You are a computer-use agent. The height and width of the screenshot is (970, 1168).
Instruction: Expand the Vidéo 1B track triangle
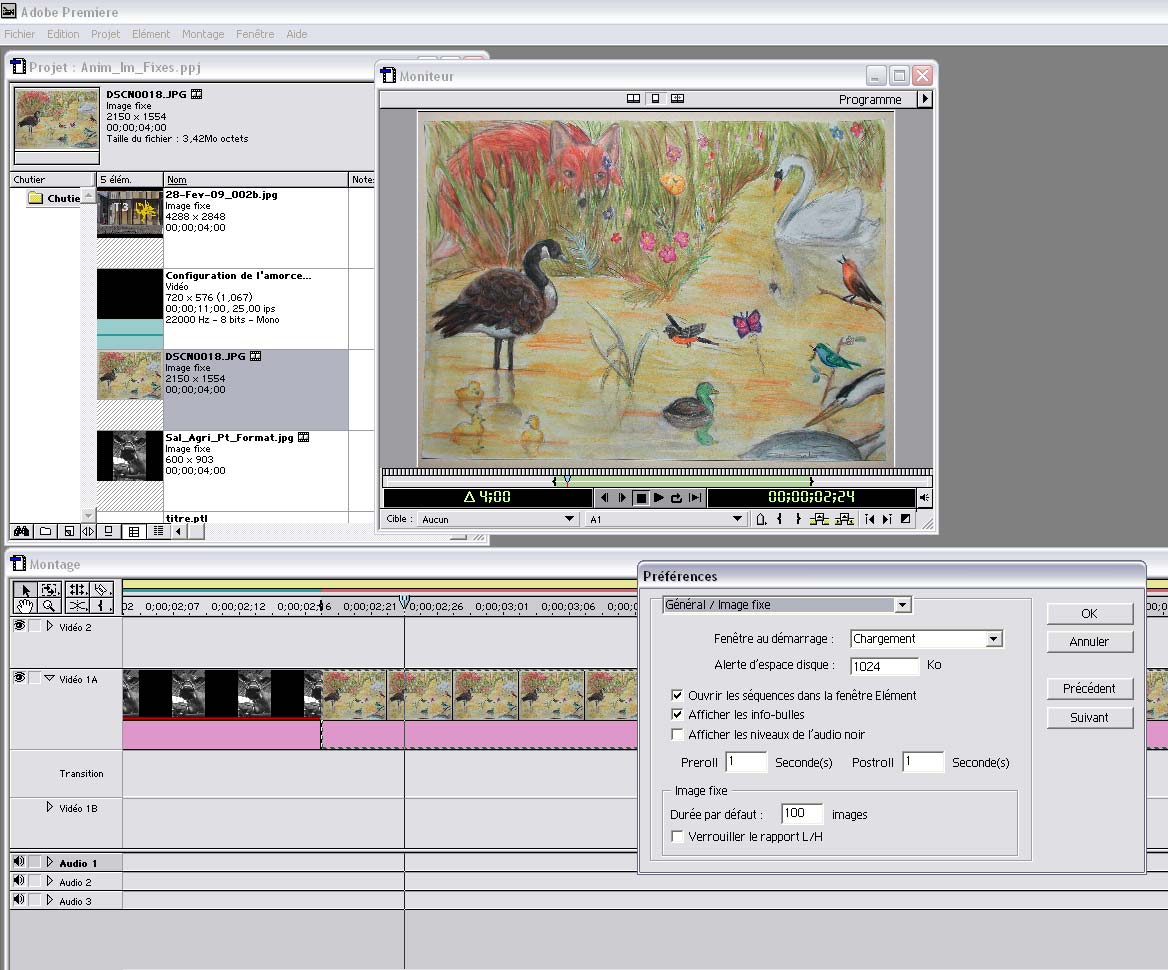click(x=50, y=807)
